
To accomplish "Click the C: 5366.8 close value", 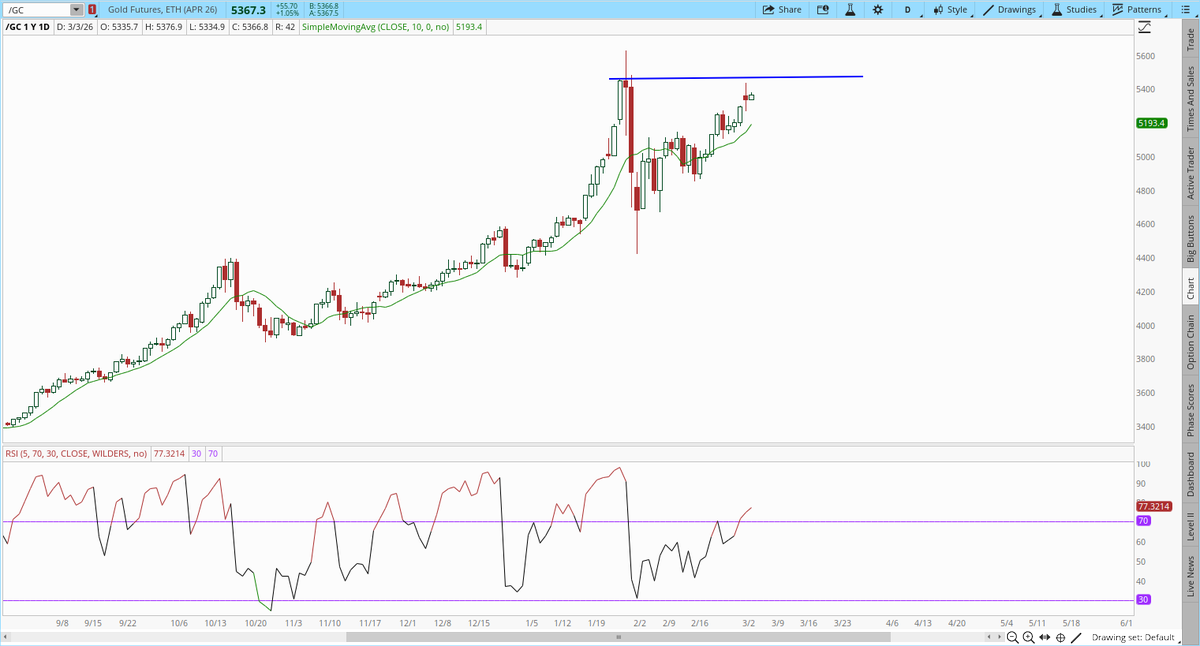I will (250, 28).
